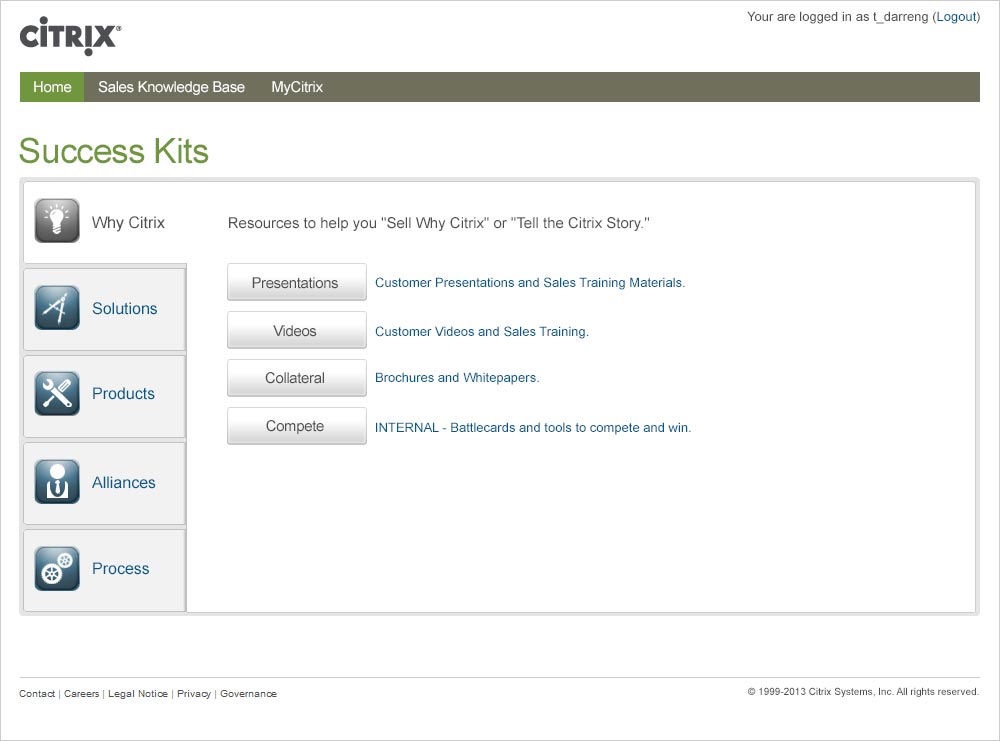This screenshot has width=1000, height=741.
Task: Open the Home navigation tab
Action: [52, 87]
